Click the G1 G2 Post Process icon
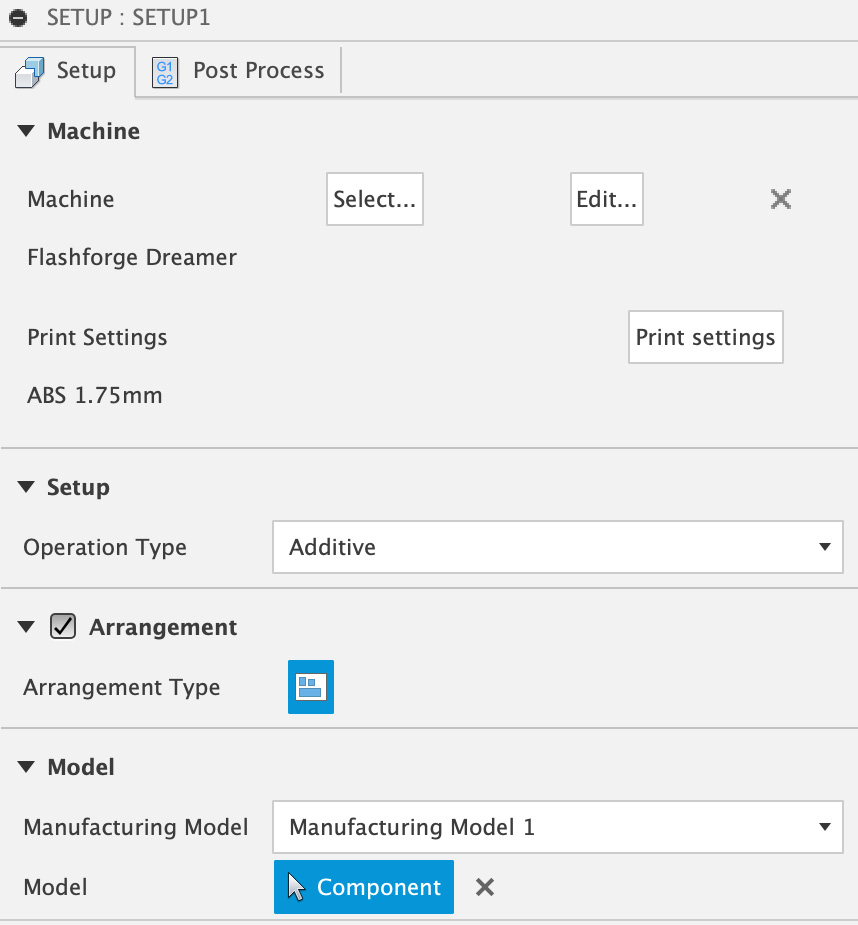858x925 pixels. click(165, 73)
